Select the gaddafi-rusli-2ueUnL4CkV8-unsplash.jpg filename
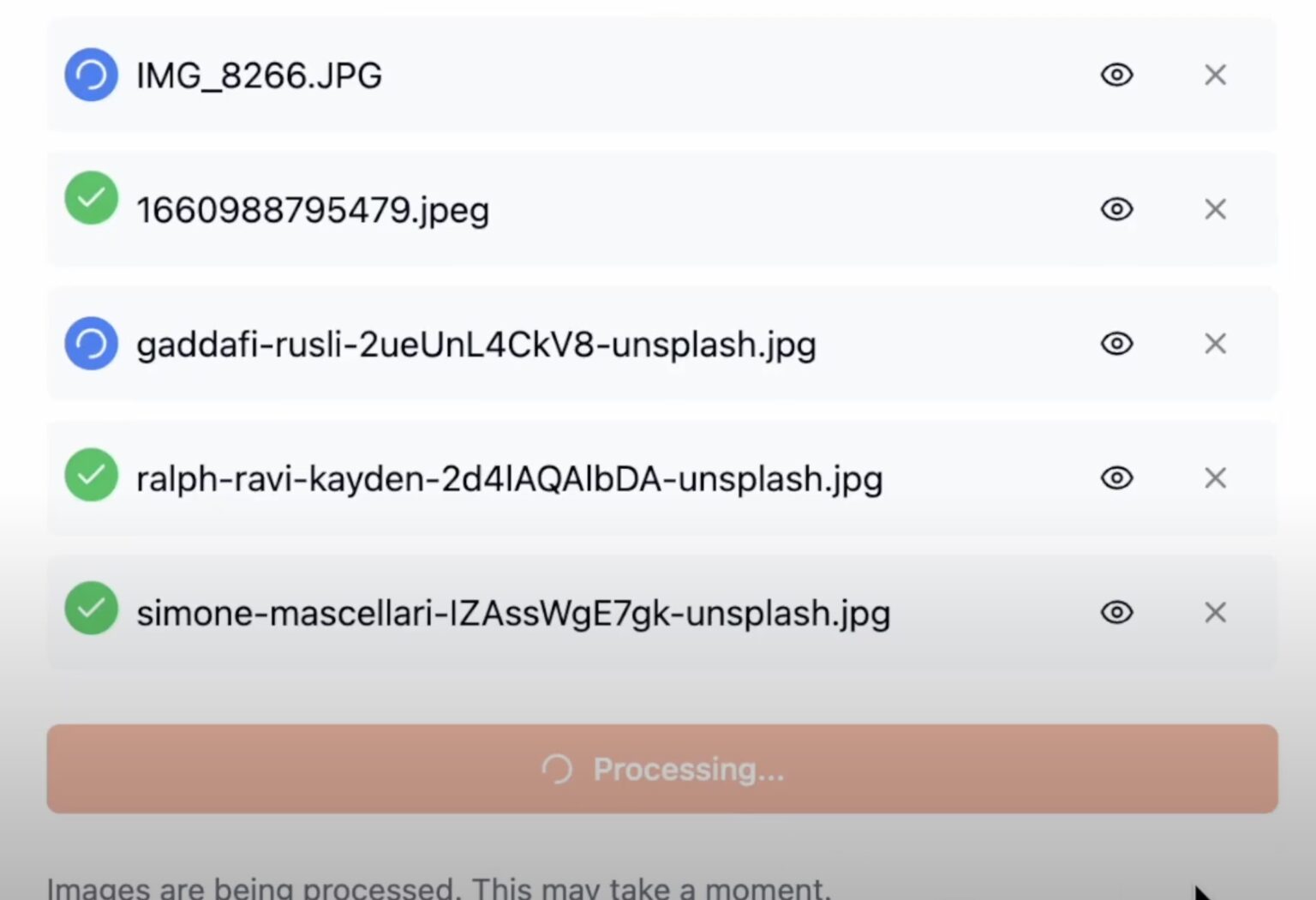 pos(476,345)
